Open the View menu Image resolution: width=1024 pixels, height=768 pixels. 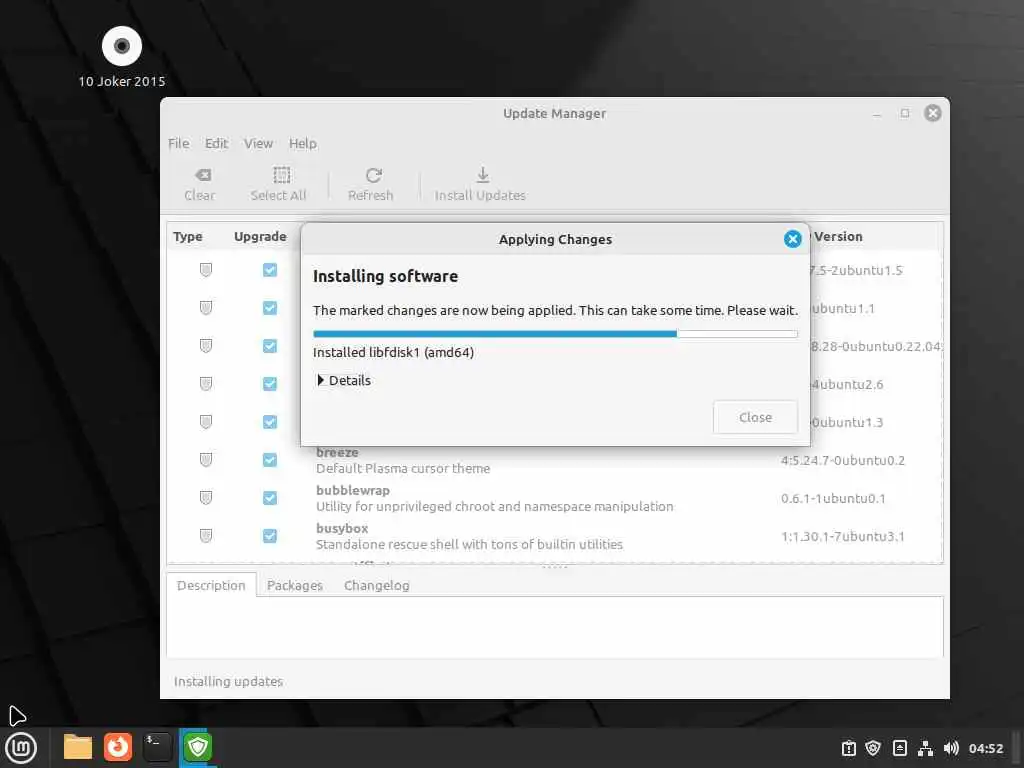click(x=258, y=143)
